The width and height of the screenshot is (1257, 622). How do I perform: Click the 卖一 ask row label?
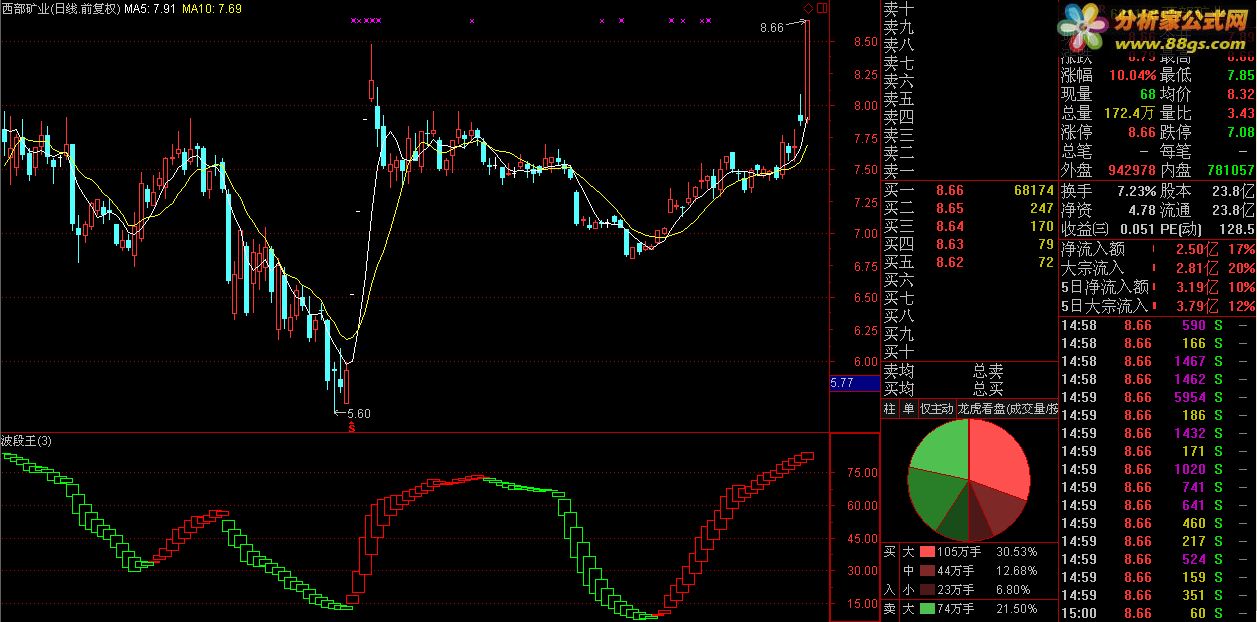click(x=899, y=171)
